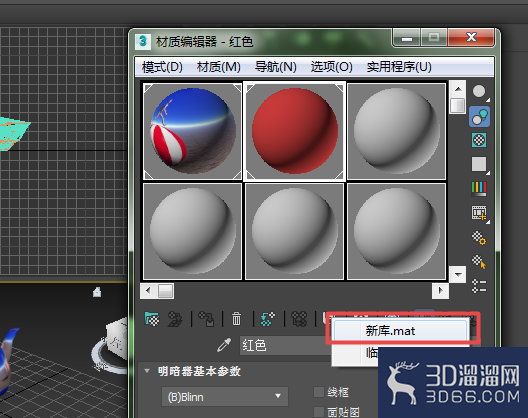Click the sample slots scroll right arrow
The image size is (528, 418).
[x=440, y=290]
